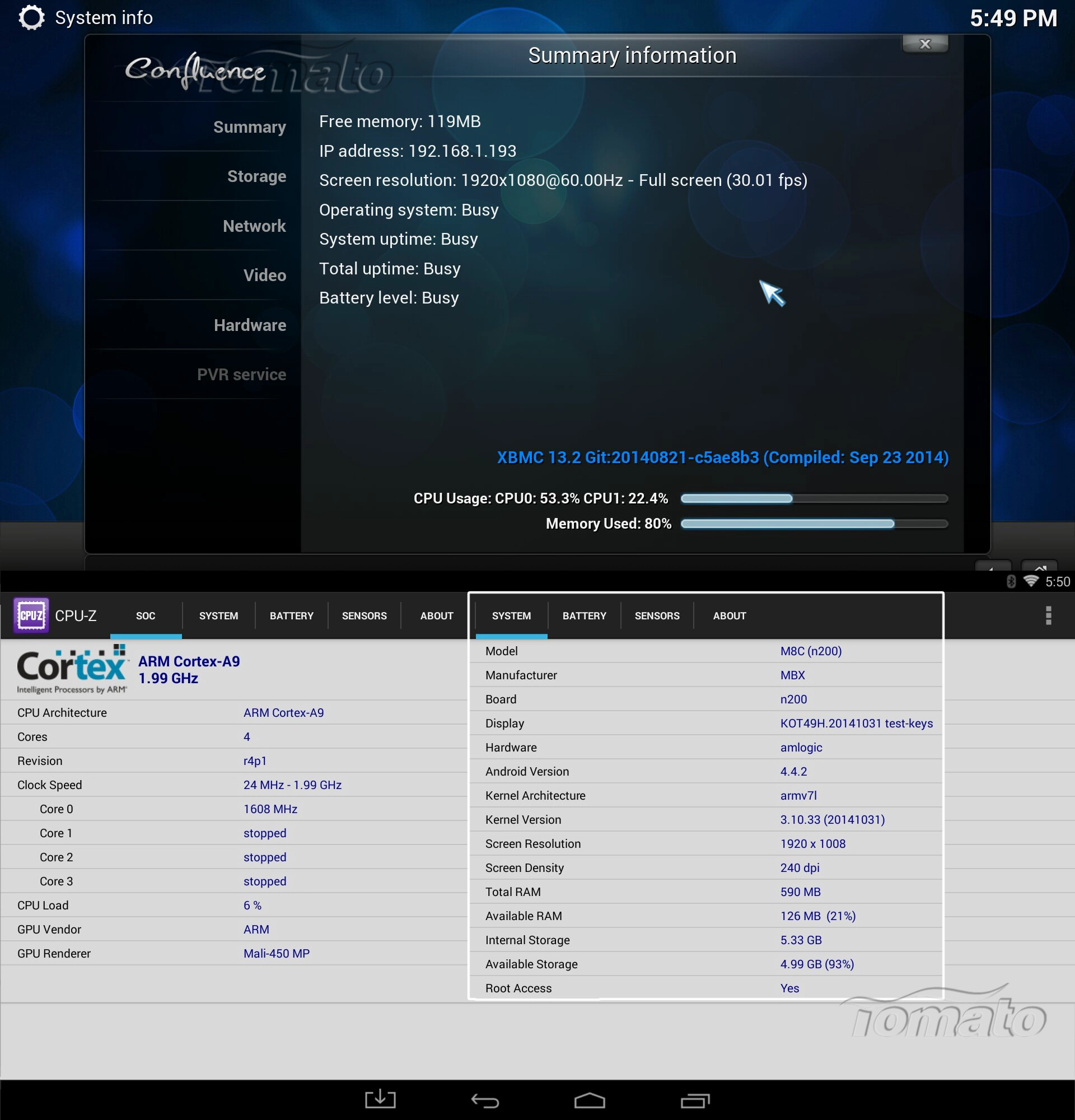Select SENSORS tab in highlighted panel
The height and width of the screenshot is (1120, 1075).
click(x=657, y=616)
